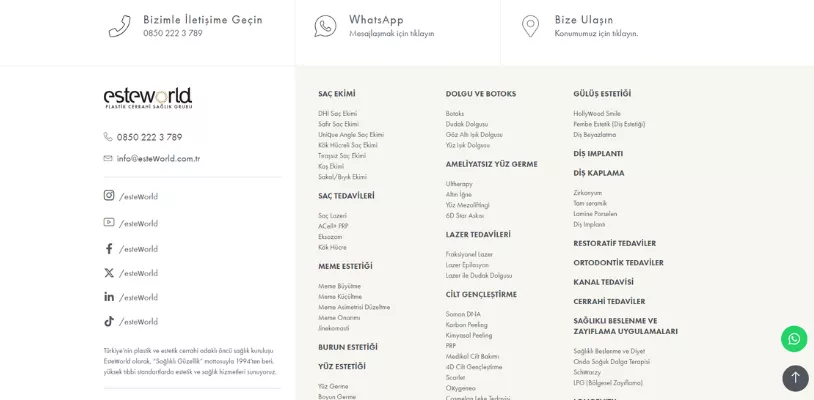Click the LinkedIn icon

coord(109,297)
